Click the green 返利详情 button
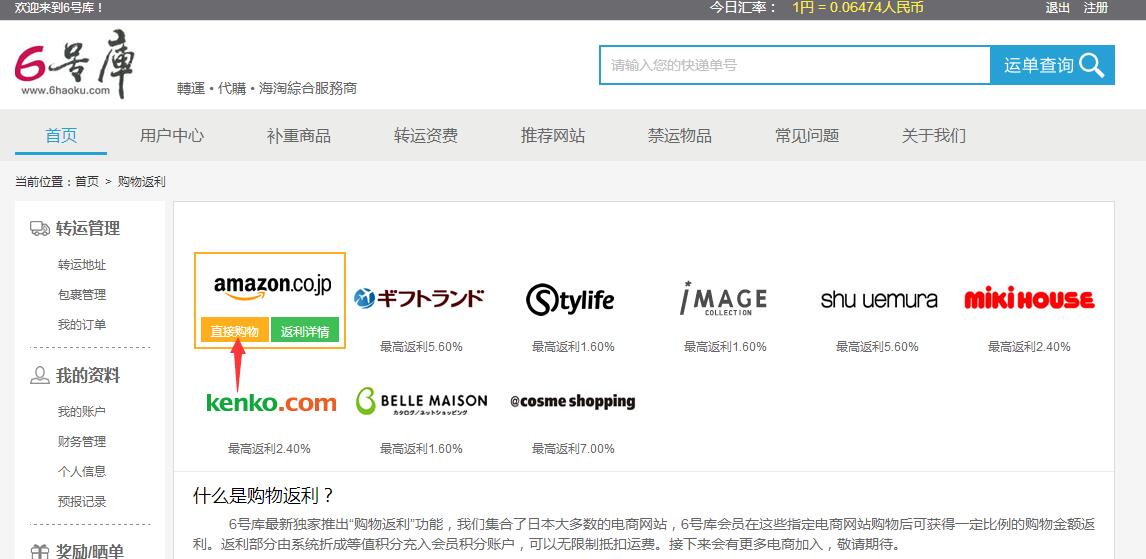The image size is (1146, 559). [305, 331]
